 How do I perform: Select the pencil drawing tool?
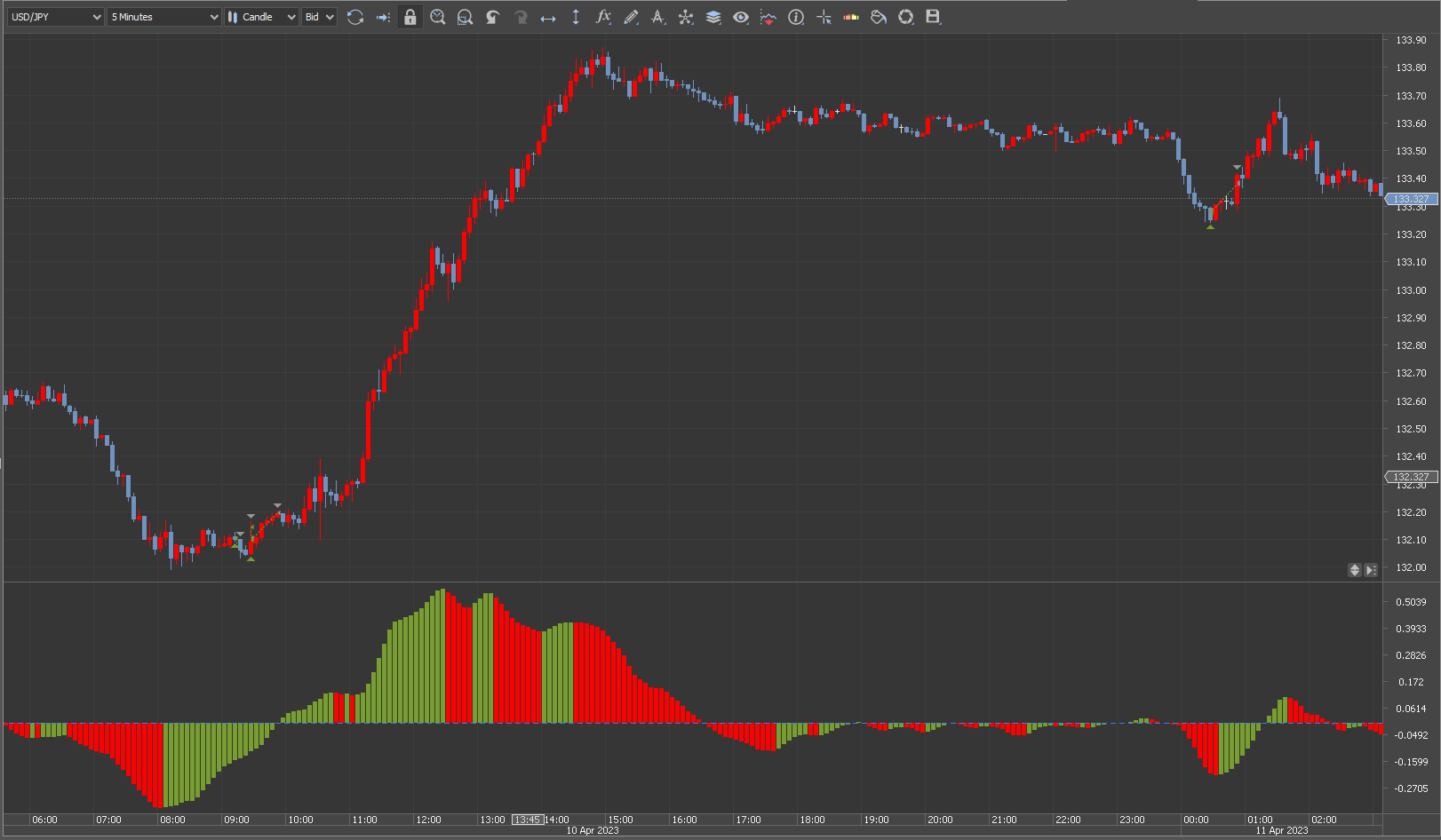click(631, 17)
